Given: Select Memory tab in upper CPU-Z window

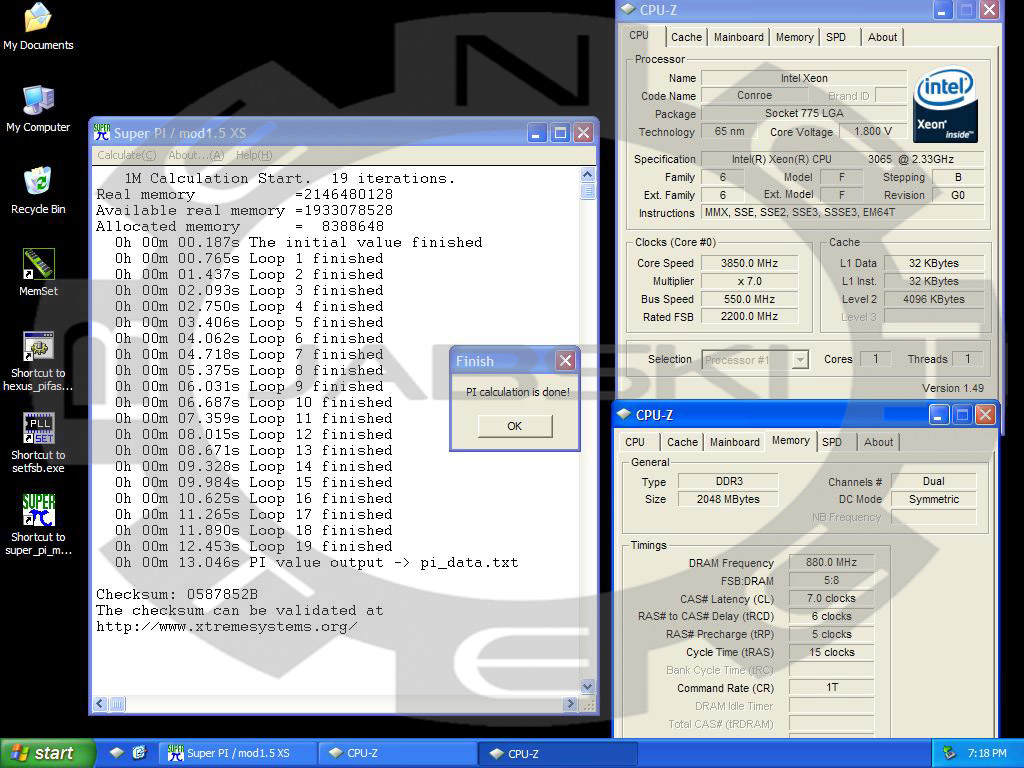Looking at the screenshot, I should coord(795,37).
